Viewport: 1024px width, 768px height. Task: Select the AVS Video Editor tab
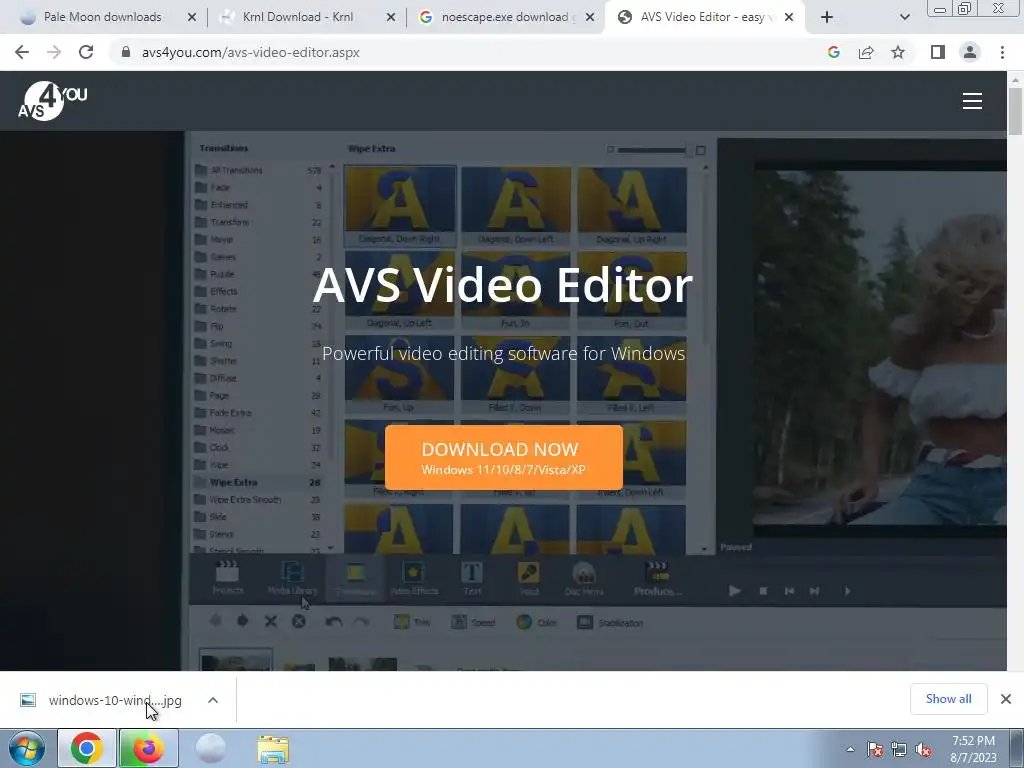[705, 17]
